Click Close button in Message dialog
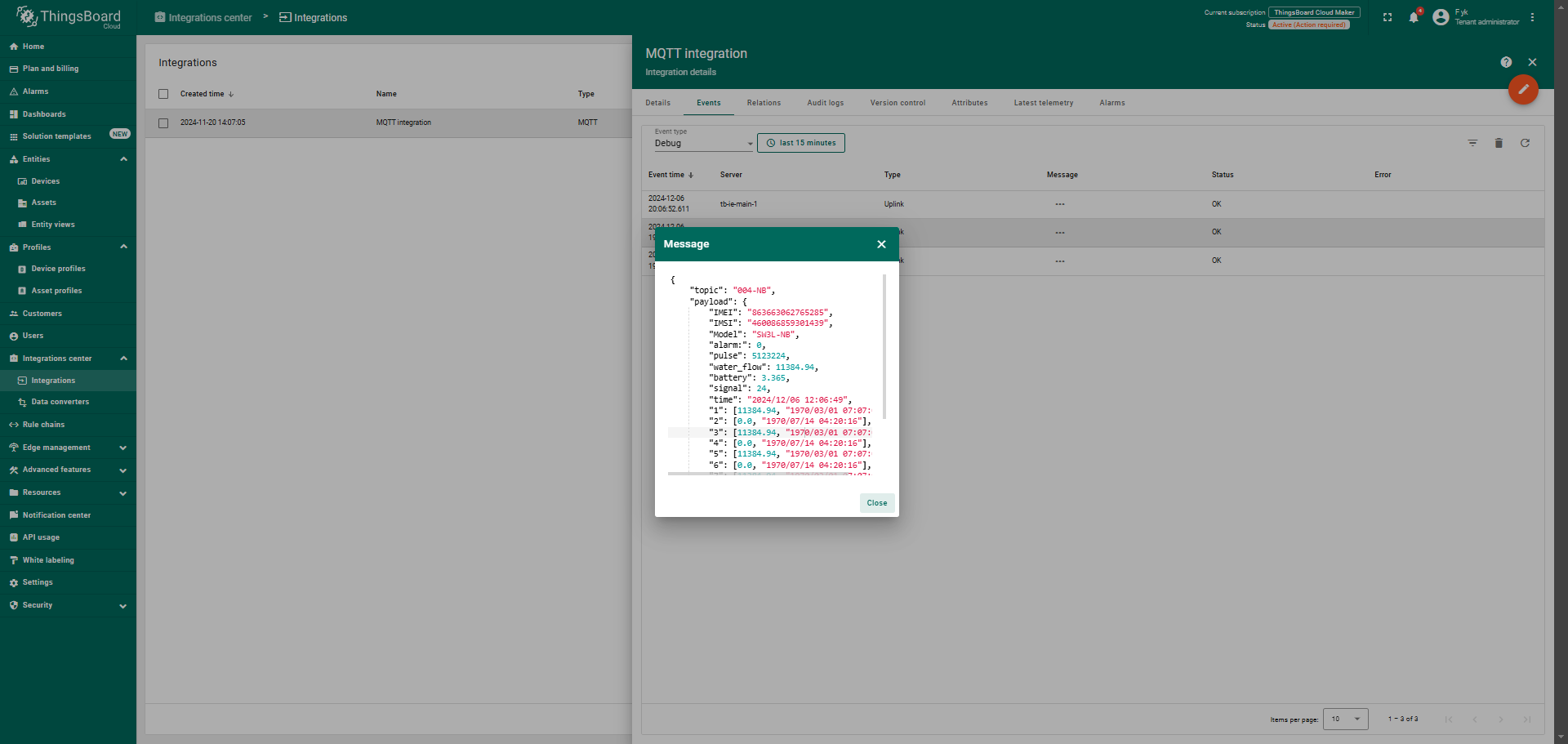 (x=877, y=503)
